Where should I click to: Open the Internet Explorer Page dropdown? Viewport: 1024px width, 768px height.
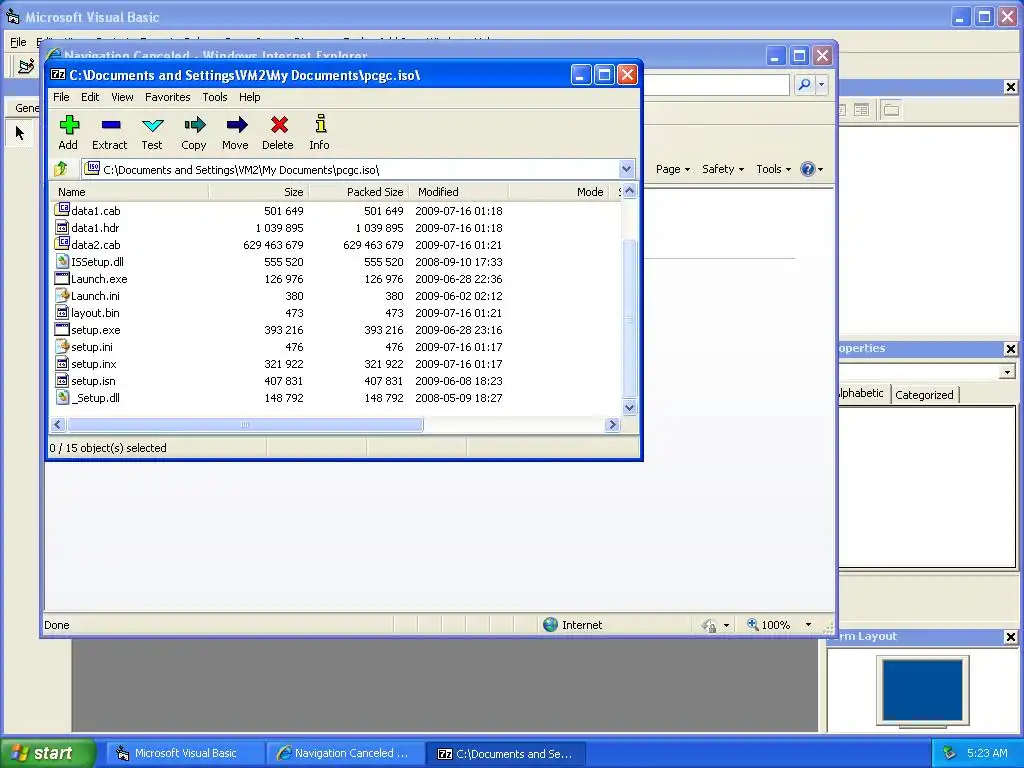pos(673,169)
